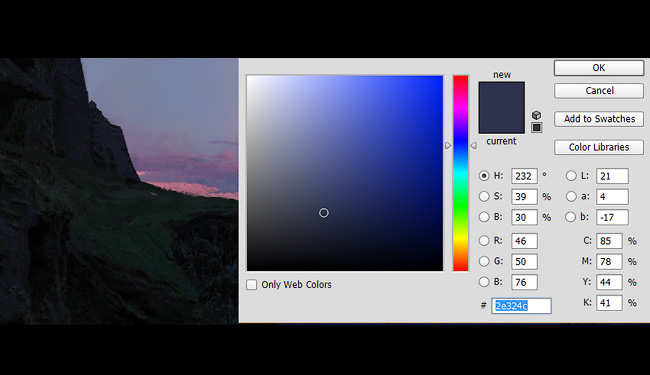Click Add to Swatches button
The image size is (650, 375).
point(599,119)
